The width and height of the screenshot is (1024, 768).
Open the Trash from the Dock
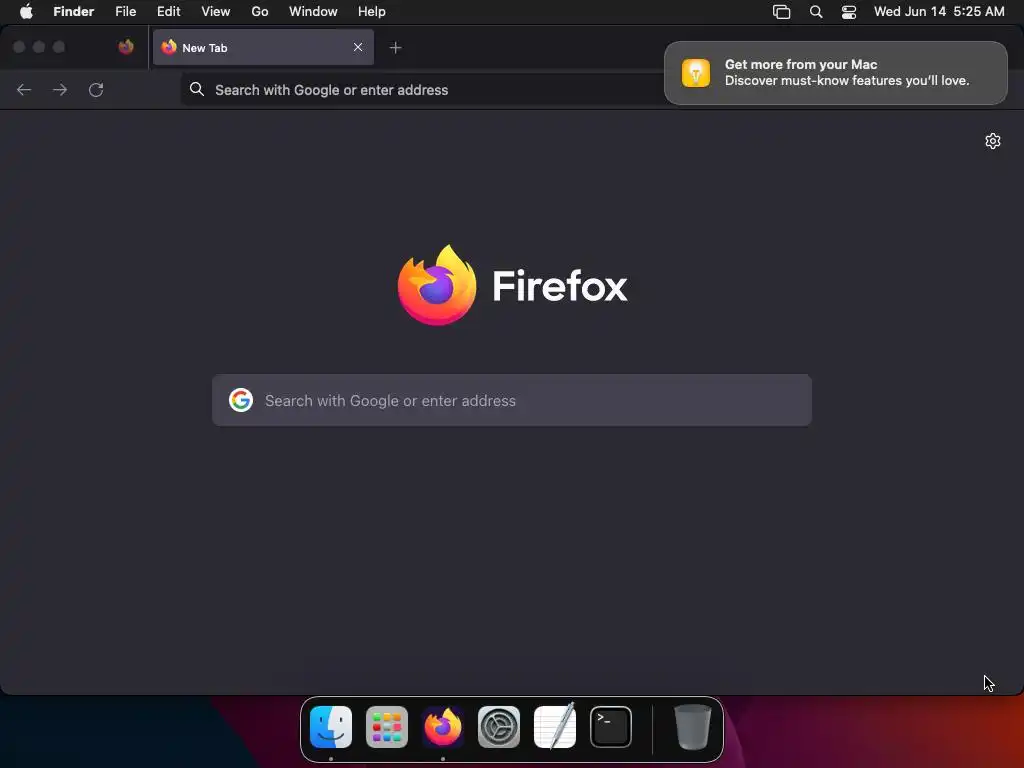[x=692, y=727]
